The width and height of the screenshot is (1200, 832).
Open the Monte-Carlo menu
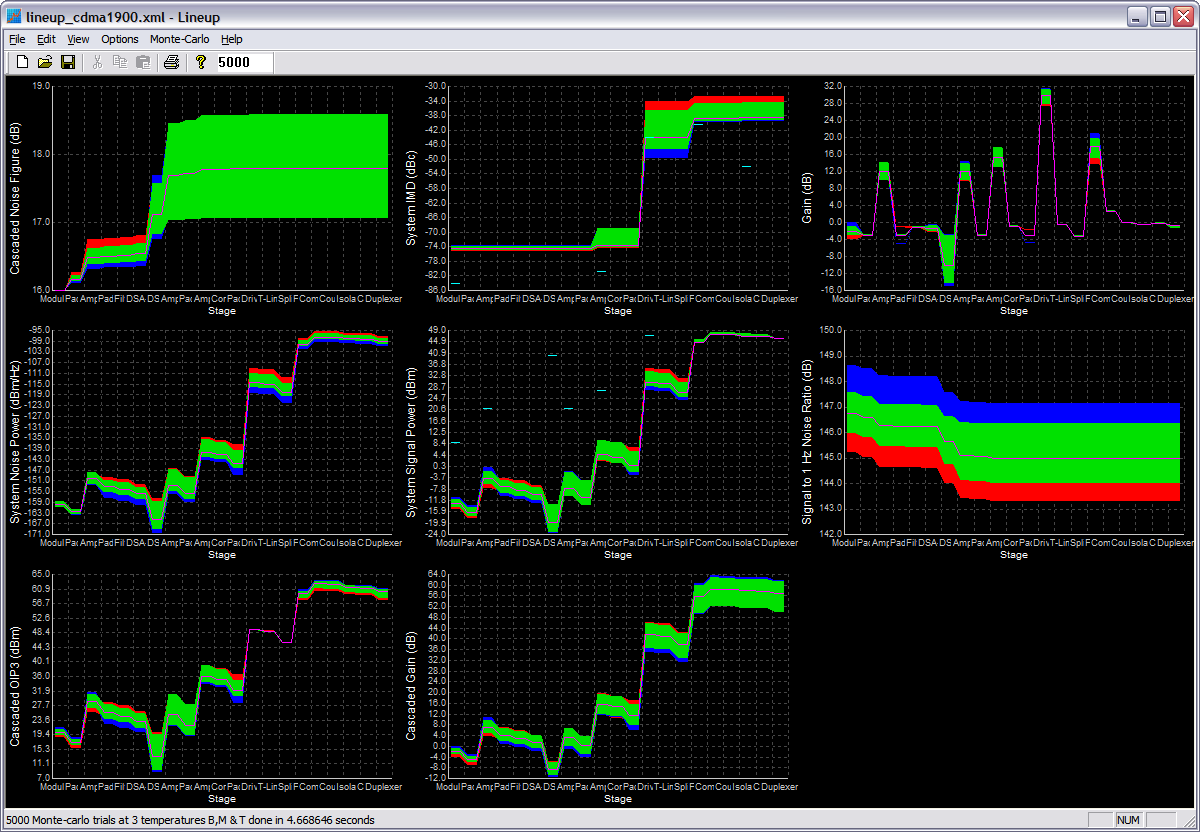(179, 39)
